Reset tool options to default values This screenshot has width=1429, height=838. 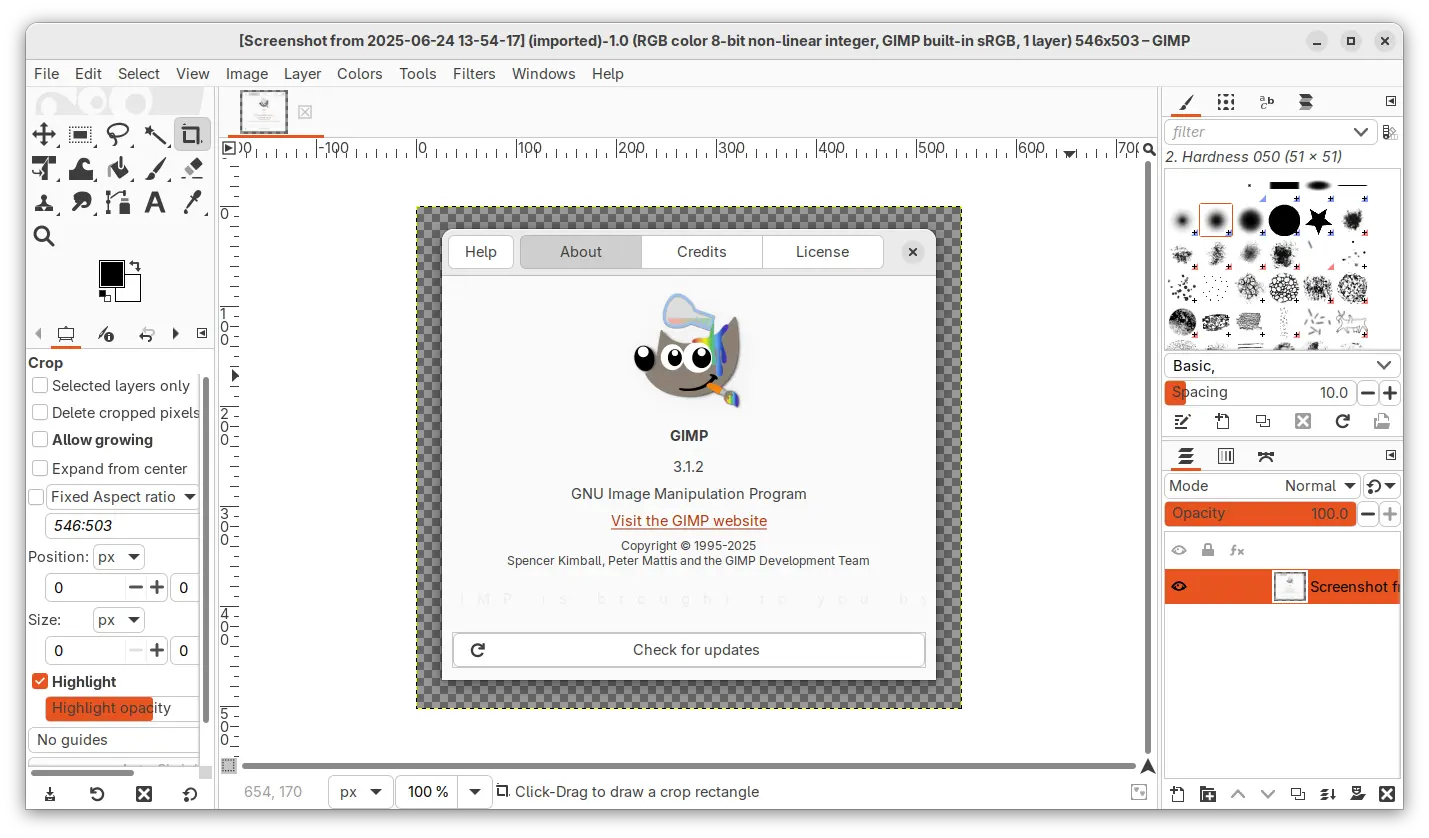pyautogui.click(x=190, y=794)
